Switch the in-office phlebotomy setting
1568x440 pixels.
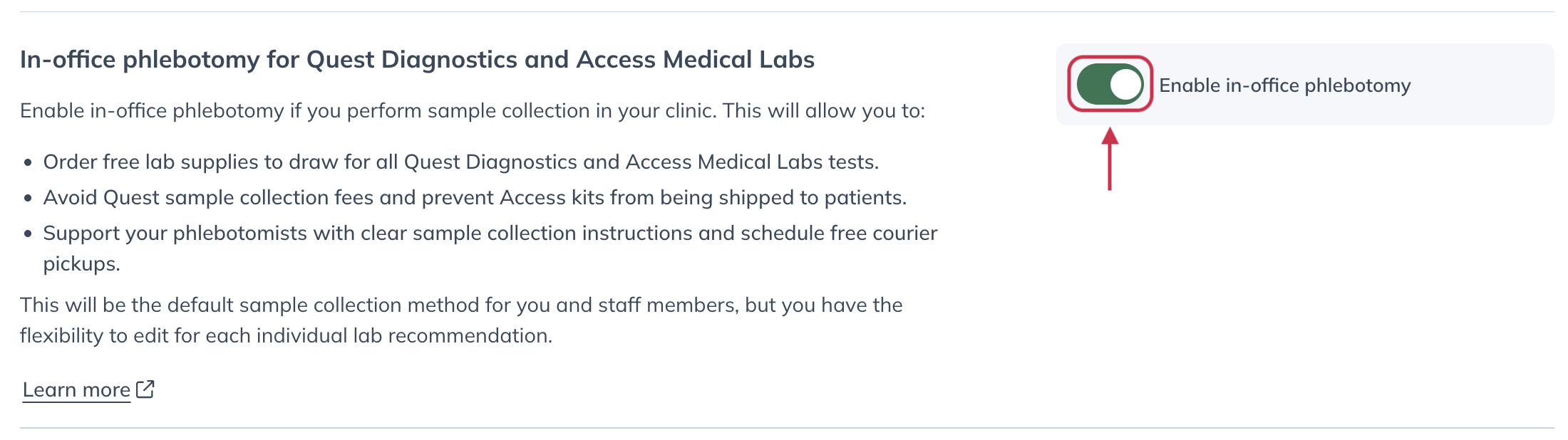1110,84
